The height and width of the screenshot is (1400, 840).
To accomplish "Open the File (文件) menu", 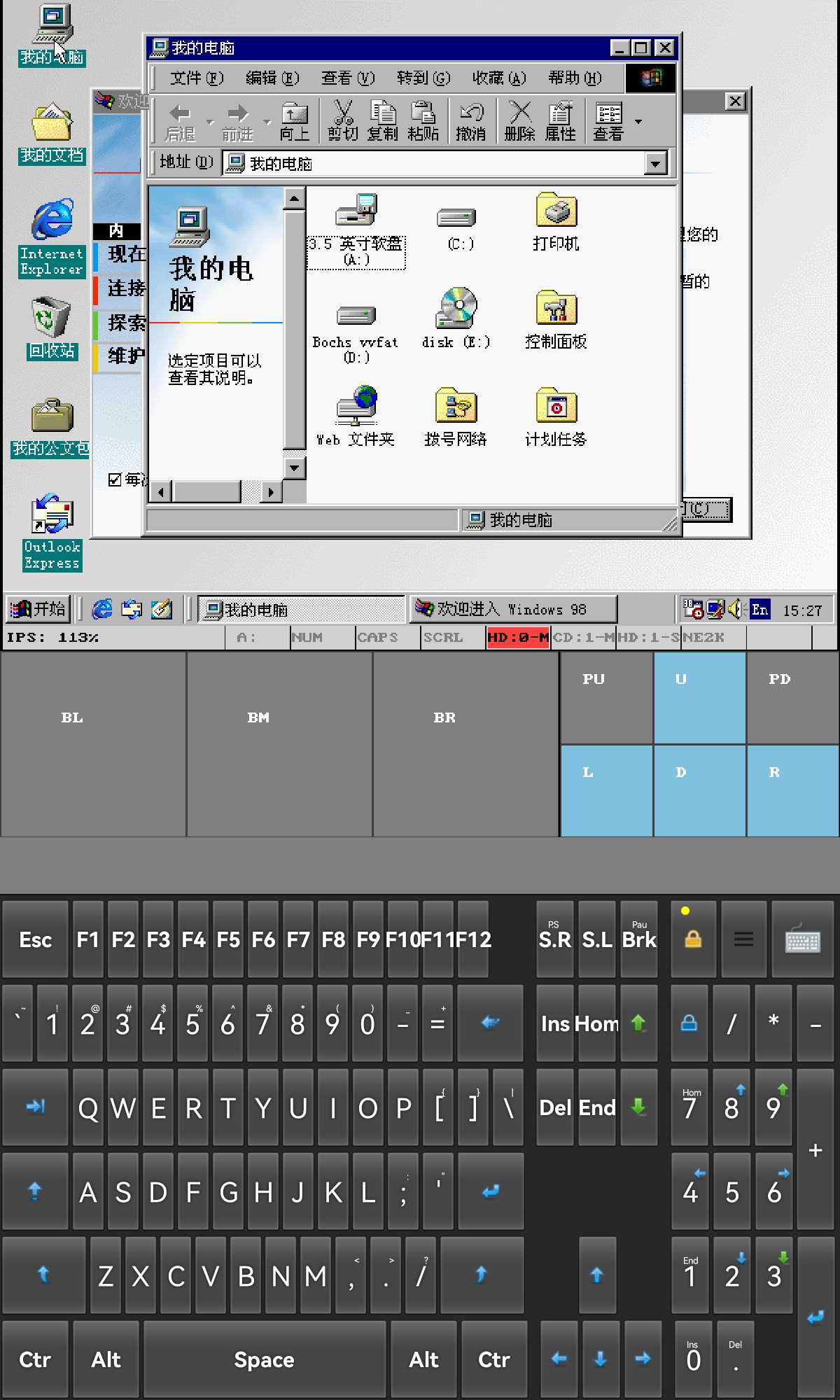I will 196,78.
